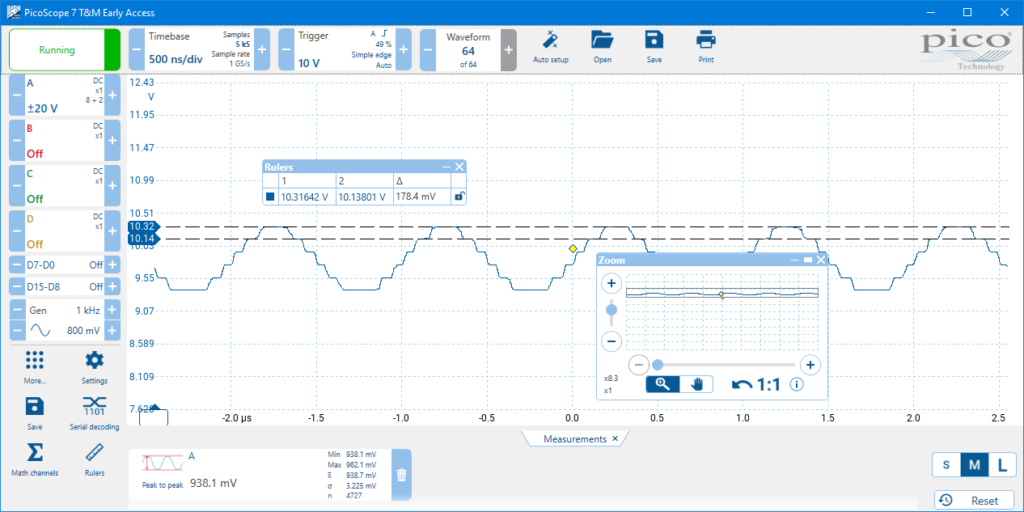The width and height of the screenshot is (1024, 512).
Task: Click minus on channel D
Action: click(16, 231)
